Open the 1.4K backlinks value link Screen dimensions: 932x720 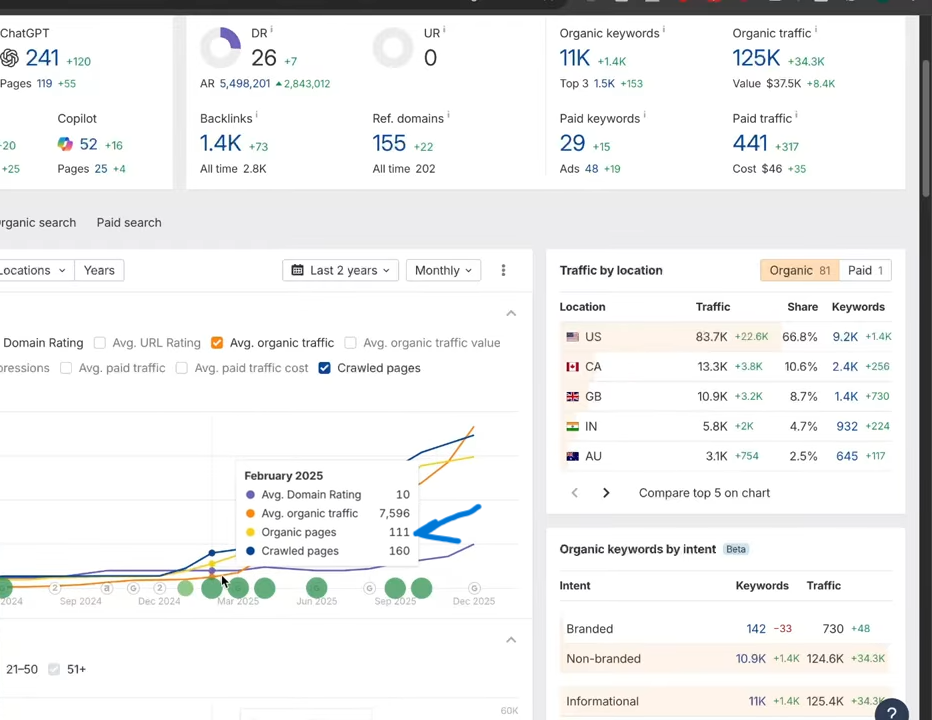coord(220,144)
